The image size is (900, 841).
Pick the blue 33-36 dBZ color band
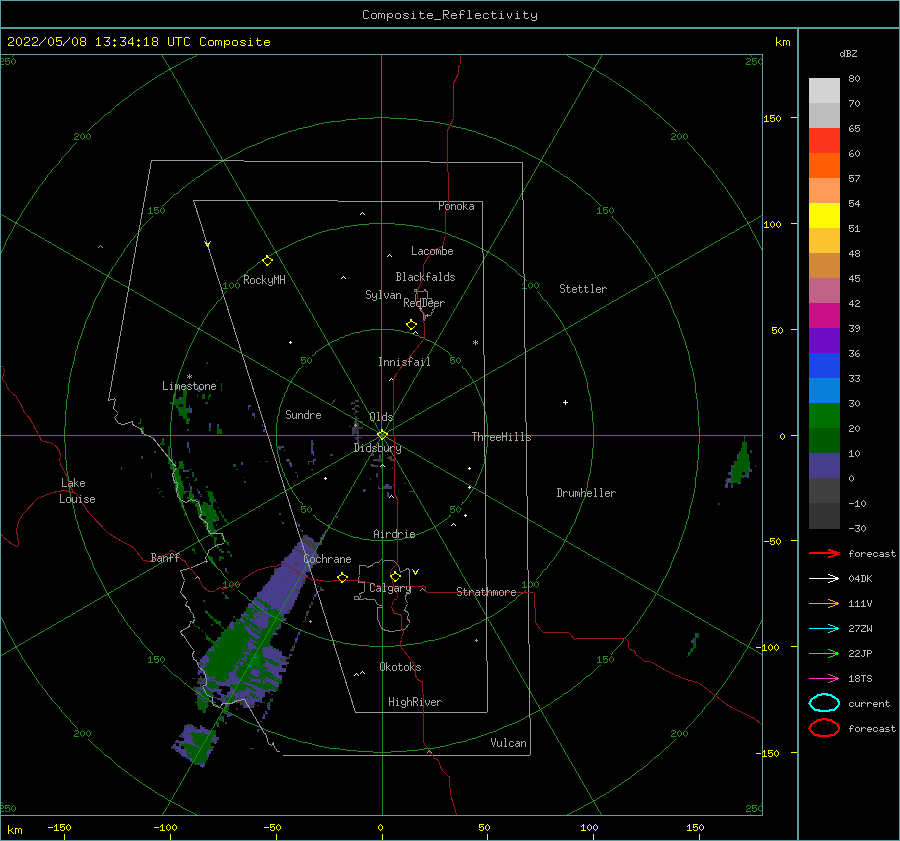pos(824,366)
